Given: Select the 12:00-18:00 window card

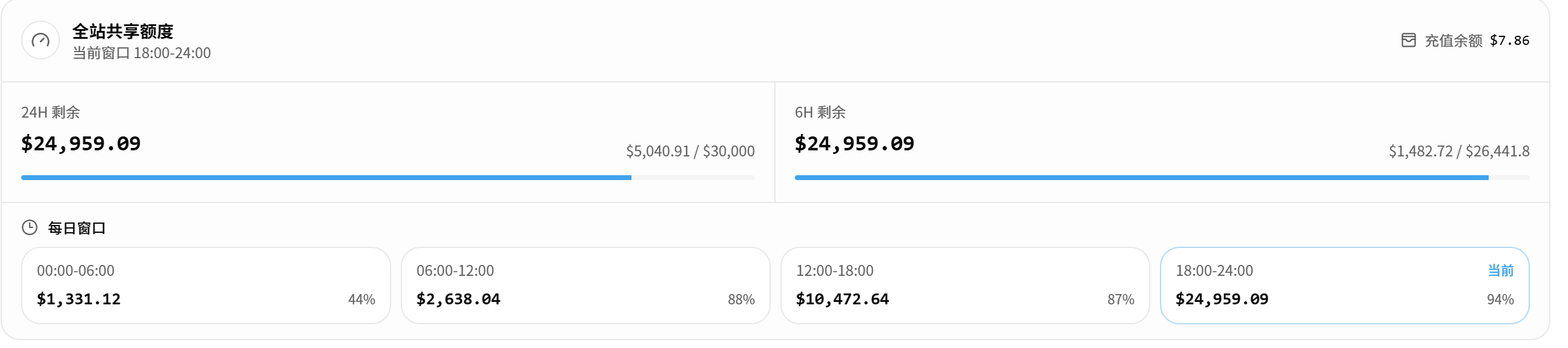Looking at the screenshot, I should pyautogui.click(x=965, y=285).
